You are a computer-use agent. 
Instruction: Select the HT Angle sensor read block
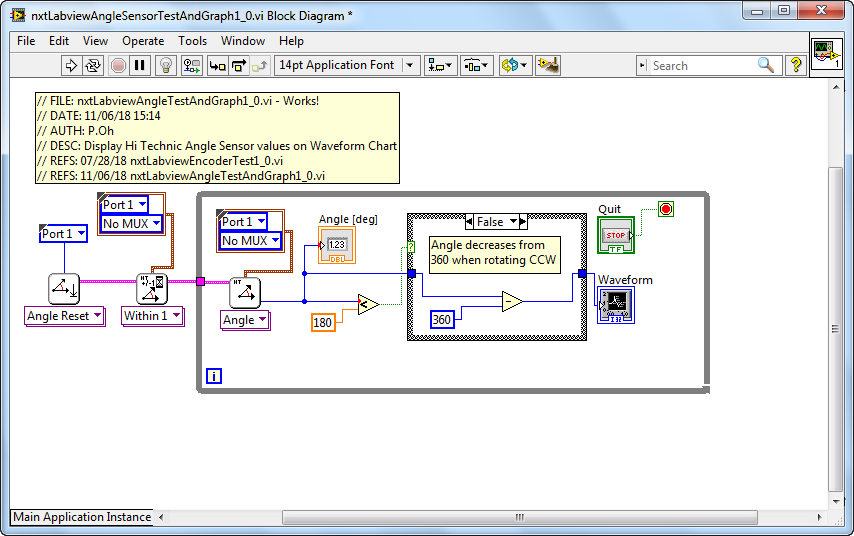[245, 293]
